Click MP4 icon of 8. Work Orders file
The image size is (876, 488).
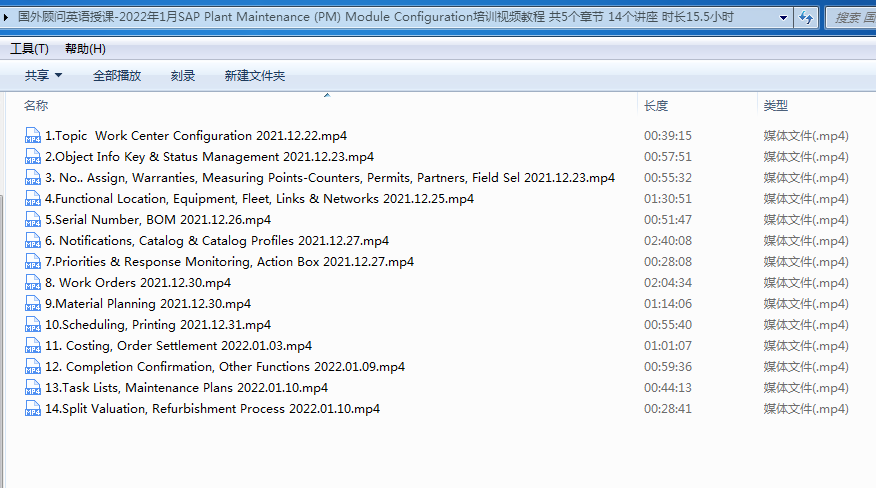click(33, 283)
